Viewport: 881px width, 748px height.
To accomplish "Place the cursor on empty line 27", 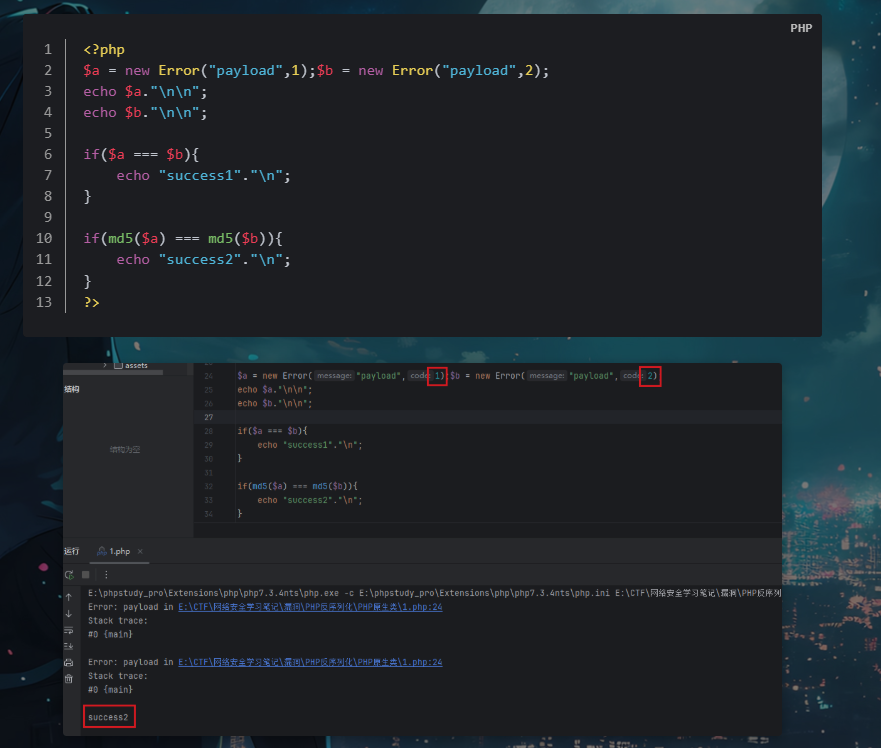I will pos(500,417).
